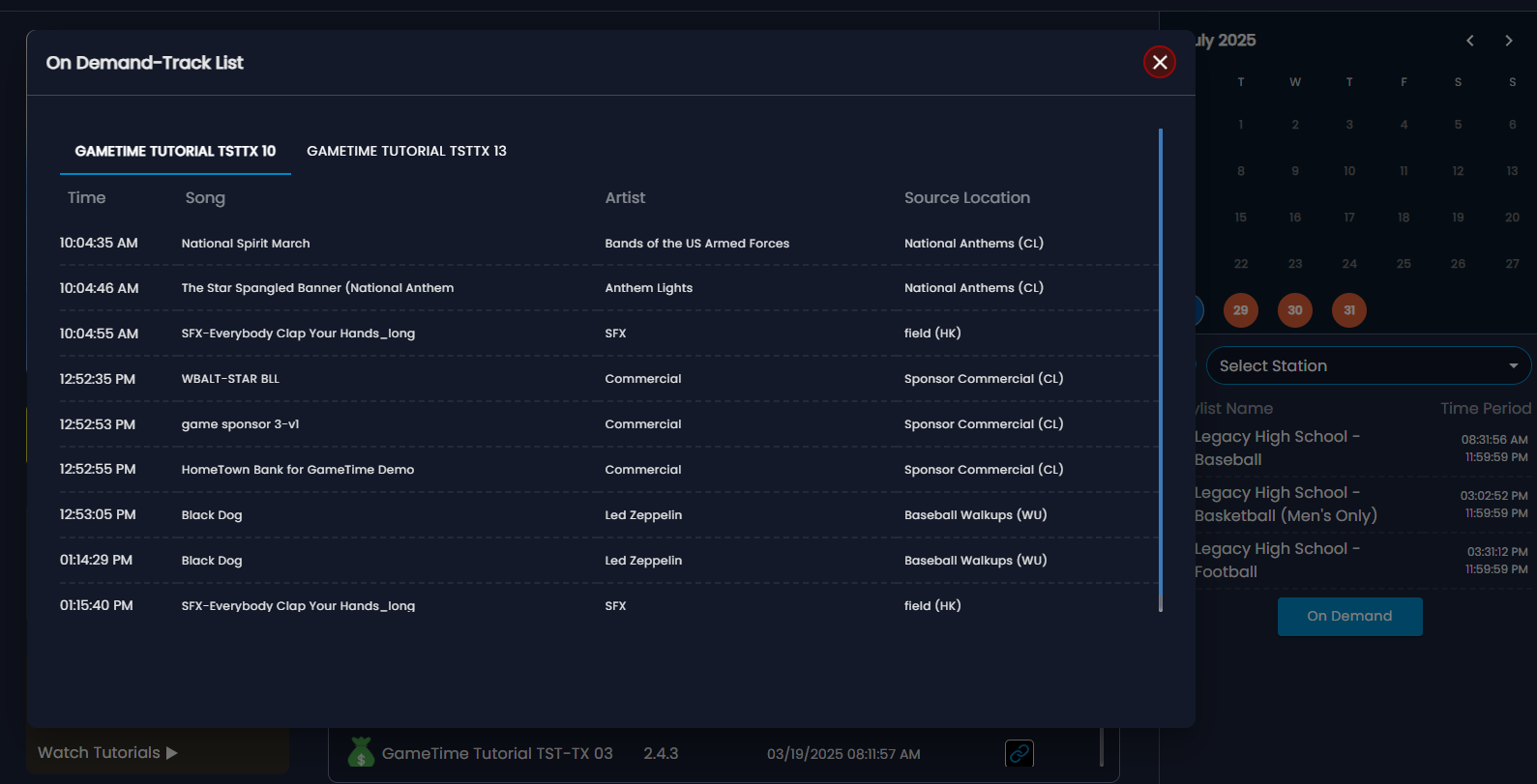Select HomeTown Bank for GameTime Demo track
1537x784 pixels.
(298, 470)
